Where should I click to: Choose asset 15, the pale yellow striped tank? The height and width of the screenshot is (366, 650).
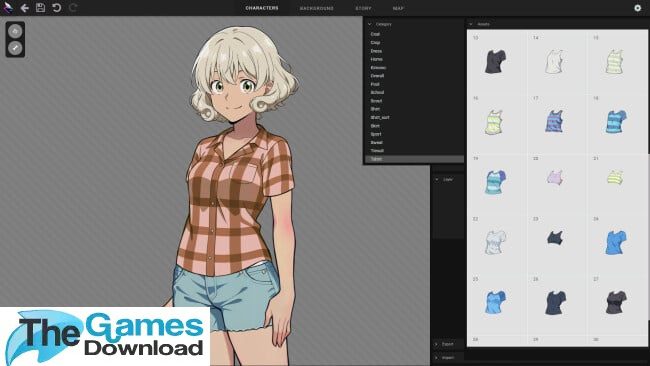click(x=614, y=62)
